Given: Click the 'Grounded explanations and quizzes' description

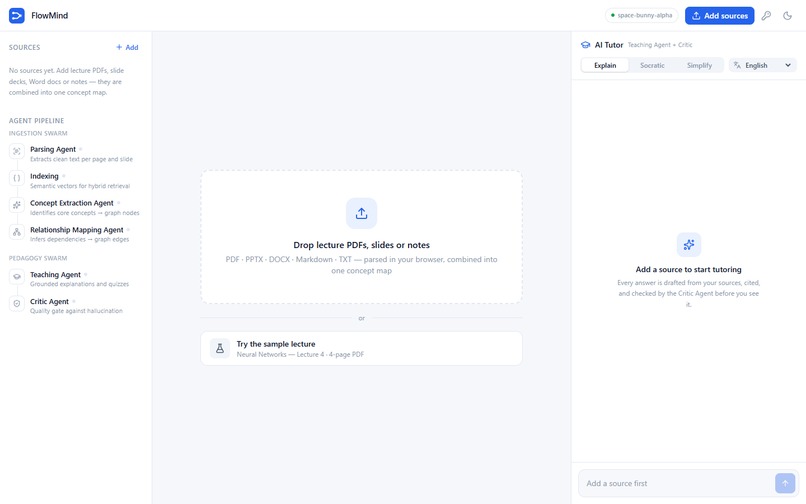Looking at the screenshot, I should pyautogui.click(x=79, y=284).
